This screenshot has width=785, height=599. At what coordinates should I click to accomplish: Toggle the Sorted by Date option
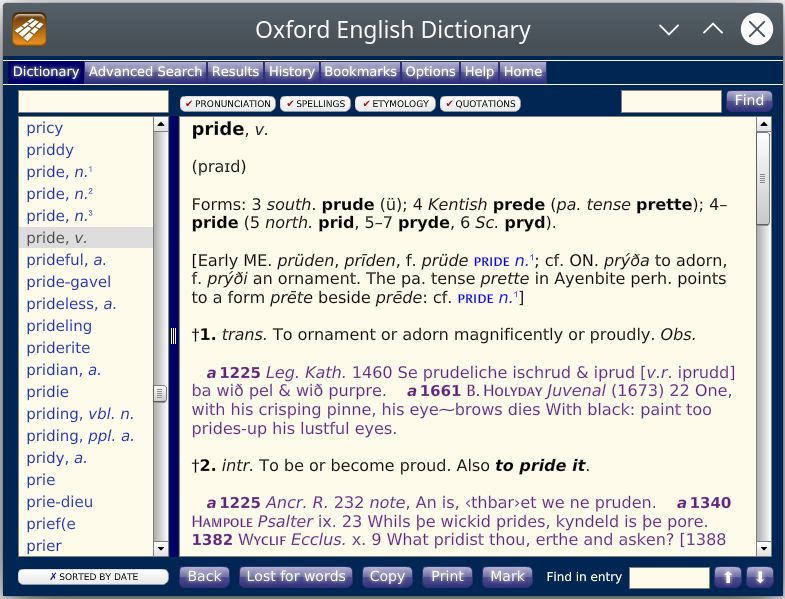tap(93, 577)
